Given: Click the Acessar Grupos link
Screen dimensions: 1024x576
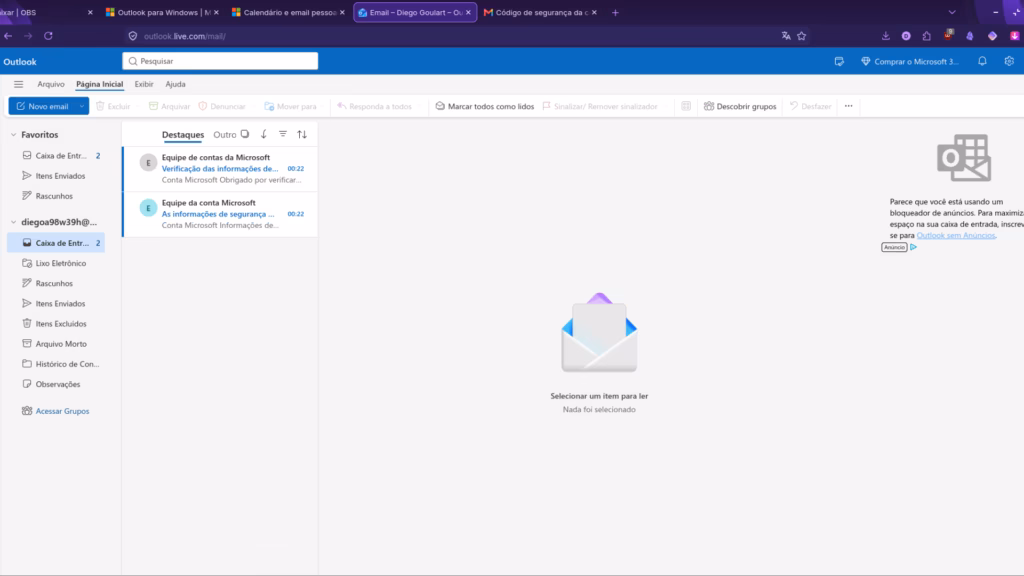Looking at the screenshot, I should tap(62, 411).
